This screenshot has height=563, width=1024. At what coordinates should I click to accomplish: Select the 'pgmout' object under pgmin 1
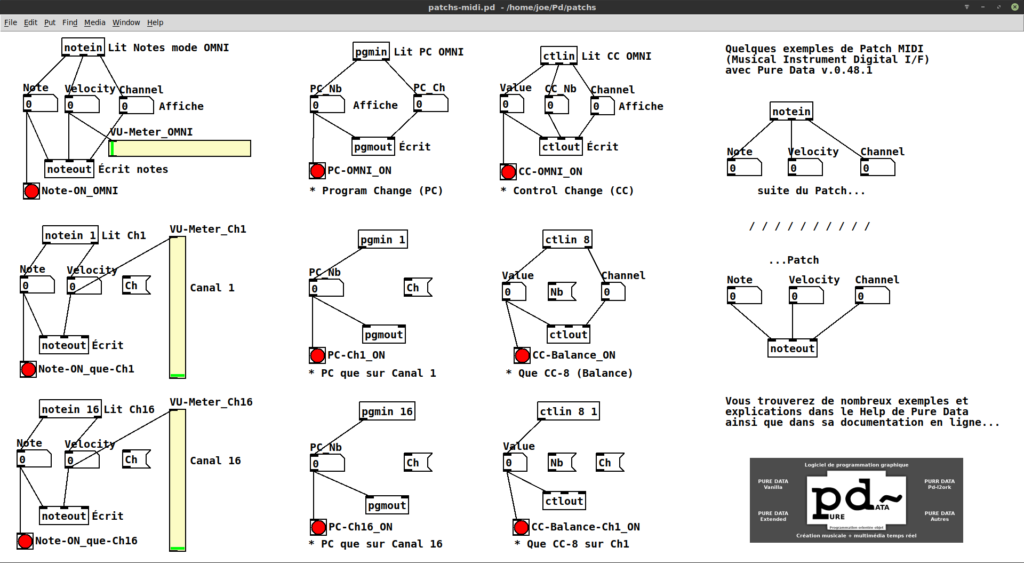pyautogui.click(x=384, y=334)
